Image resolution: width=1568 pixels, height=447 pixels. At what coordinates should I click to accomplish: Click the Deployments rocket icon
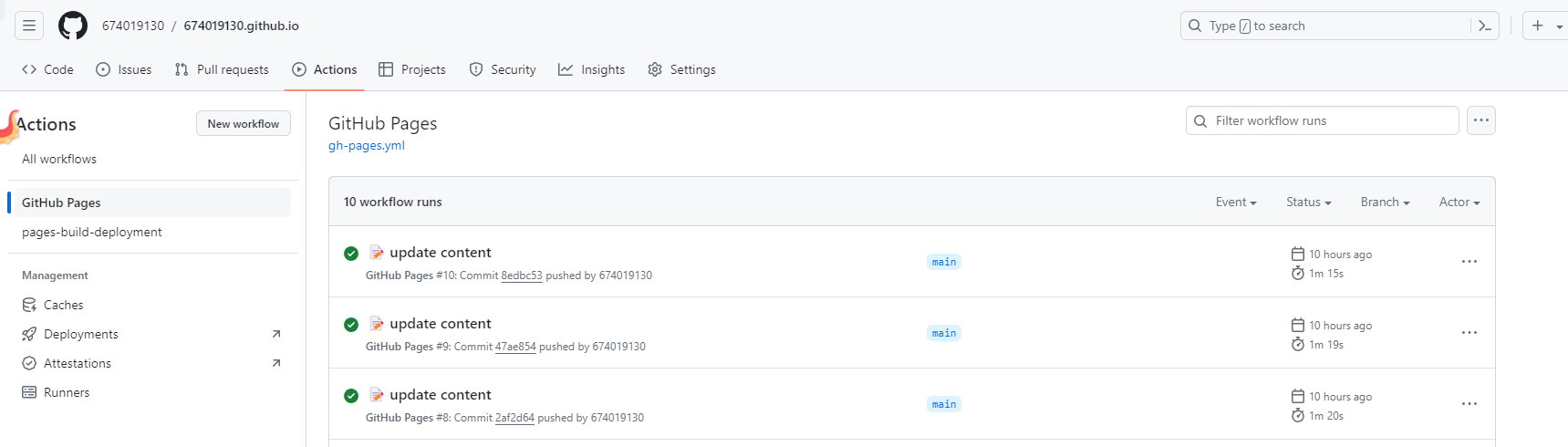[29, 334]
